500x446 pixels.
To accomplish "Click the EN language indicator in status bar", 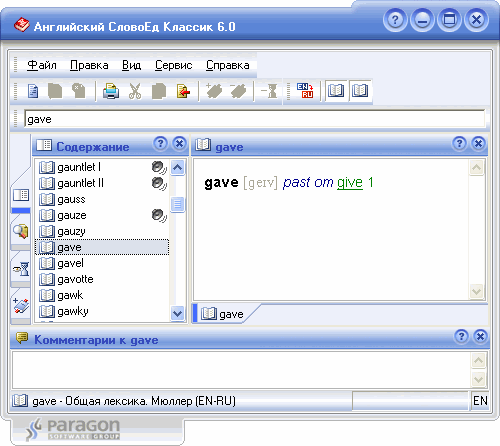I will pos(480,400).
